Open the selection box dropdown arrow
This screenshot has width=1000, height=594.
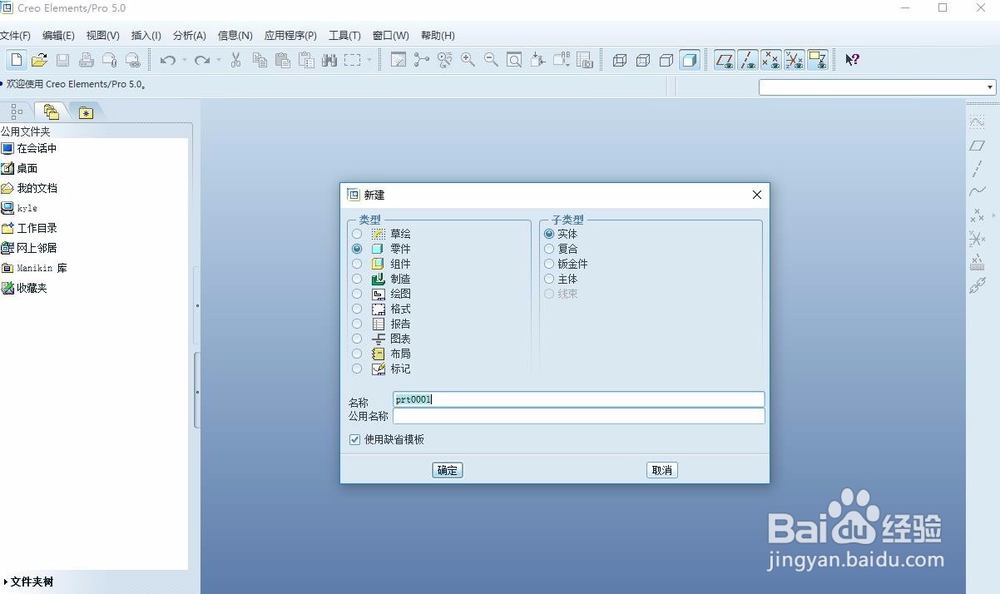point(369,60)
